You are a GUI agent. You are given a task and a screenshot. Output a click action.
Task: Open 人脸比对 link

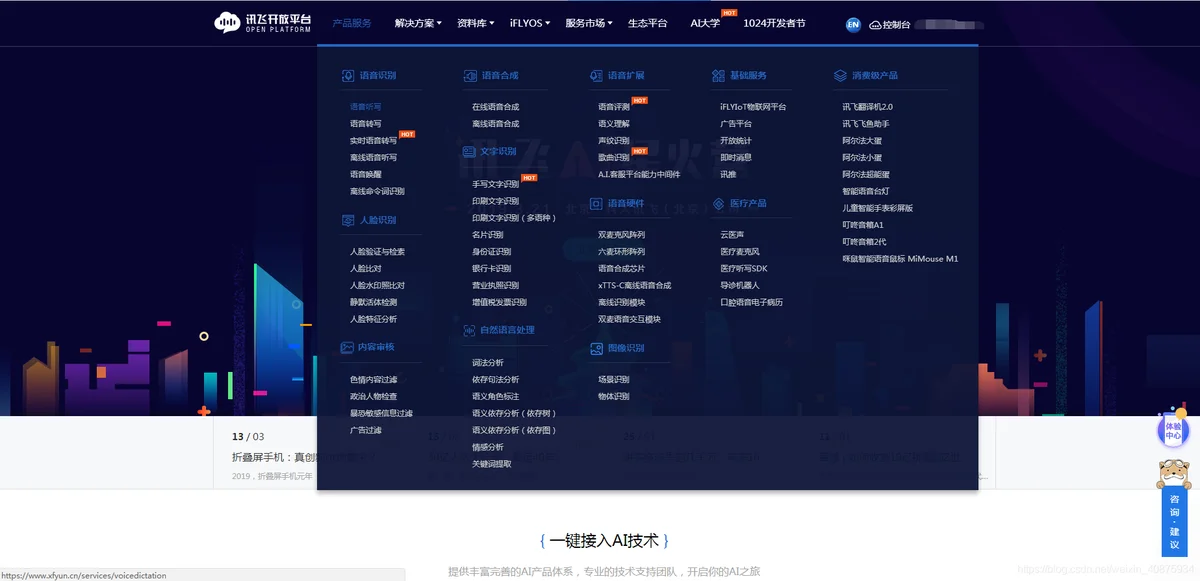coord(365,269)
